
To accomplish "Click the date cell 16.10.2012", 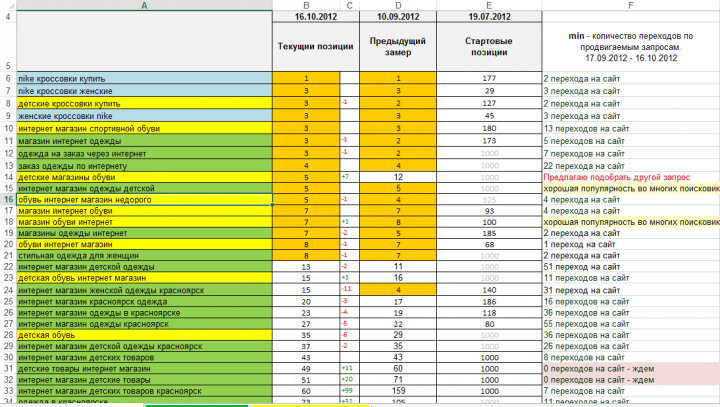I will (316, 17).
